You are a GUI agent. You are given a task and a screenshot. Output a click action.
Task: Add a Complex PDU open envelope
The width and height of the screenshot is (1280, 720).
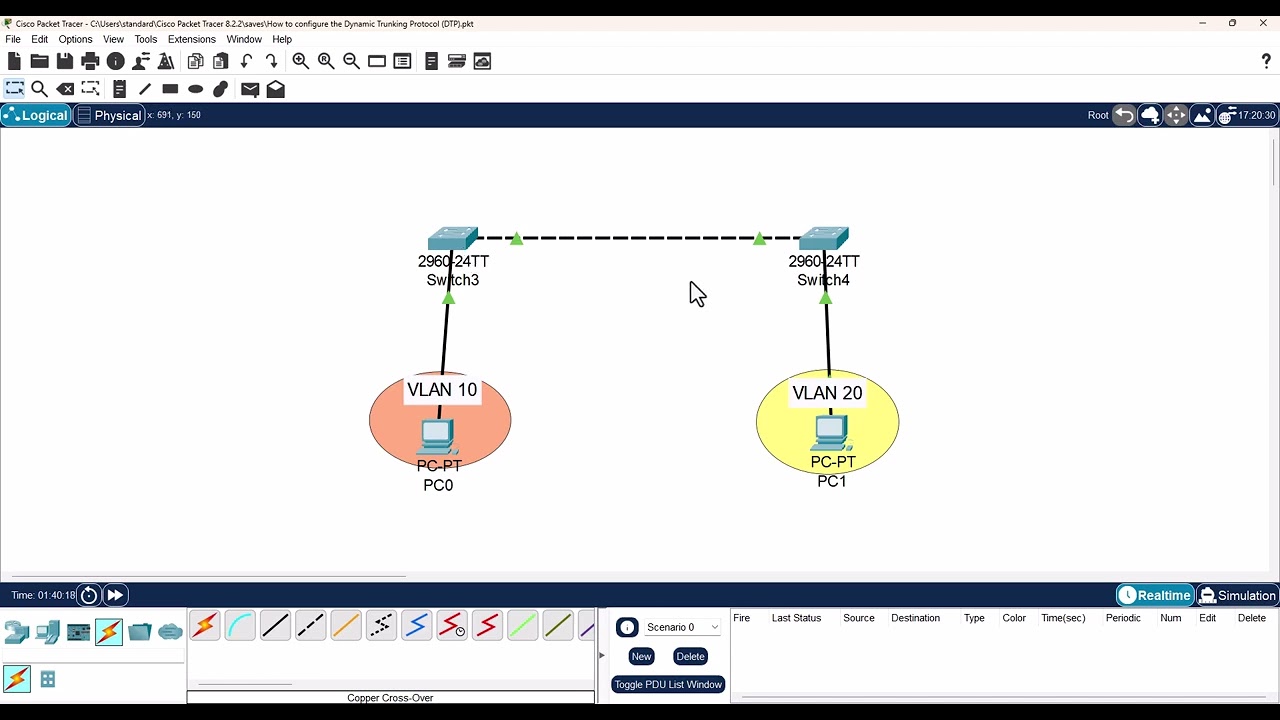click(x=276, y=89)
